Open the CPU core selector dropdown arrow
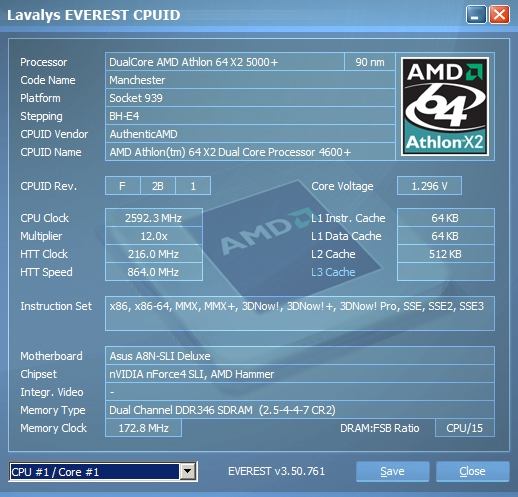The width and height of the screenshot is (518, 497). 188,471
